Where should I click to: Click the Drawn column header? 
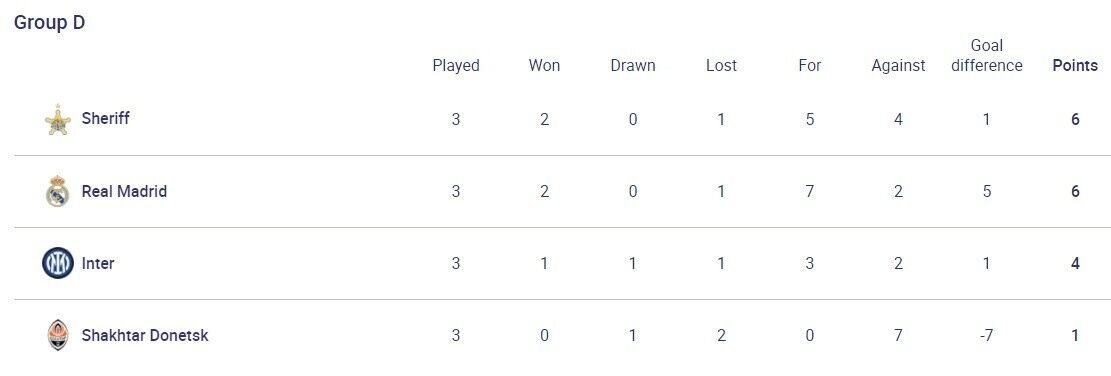(x=633, y=65)
